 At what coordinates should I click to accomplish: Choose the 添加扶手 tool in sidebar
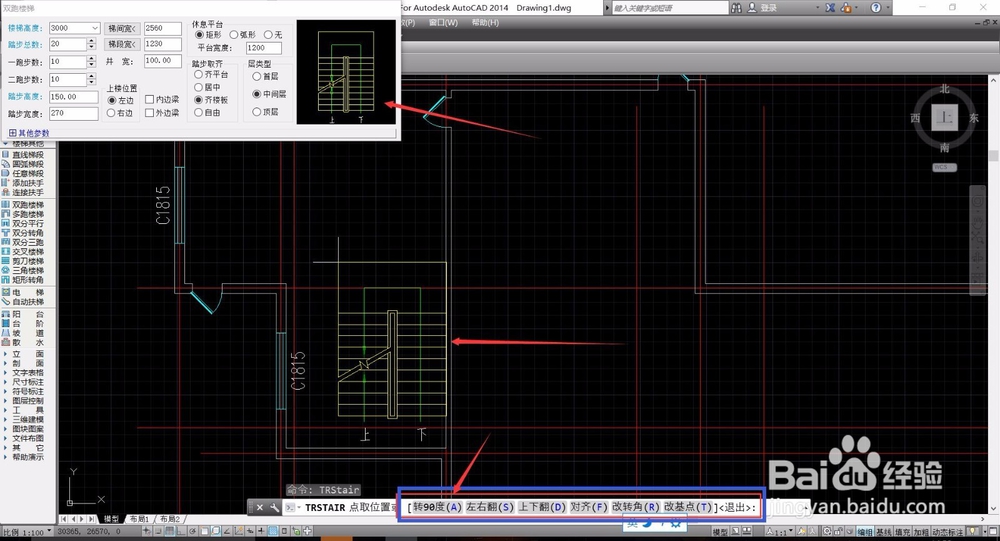click(23, 182)
